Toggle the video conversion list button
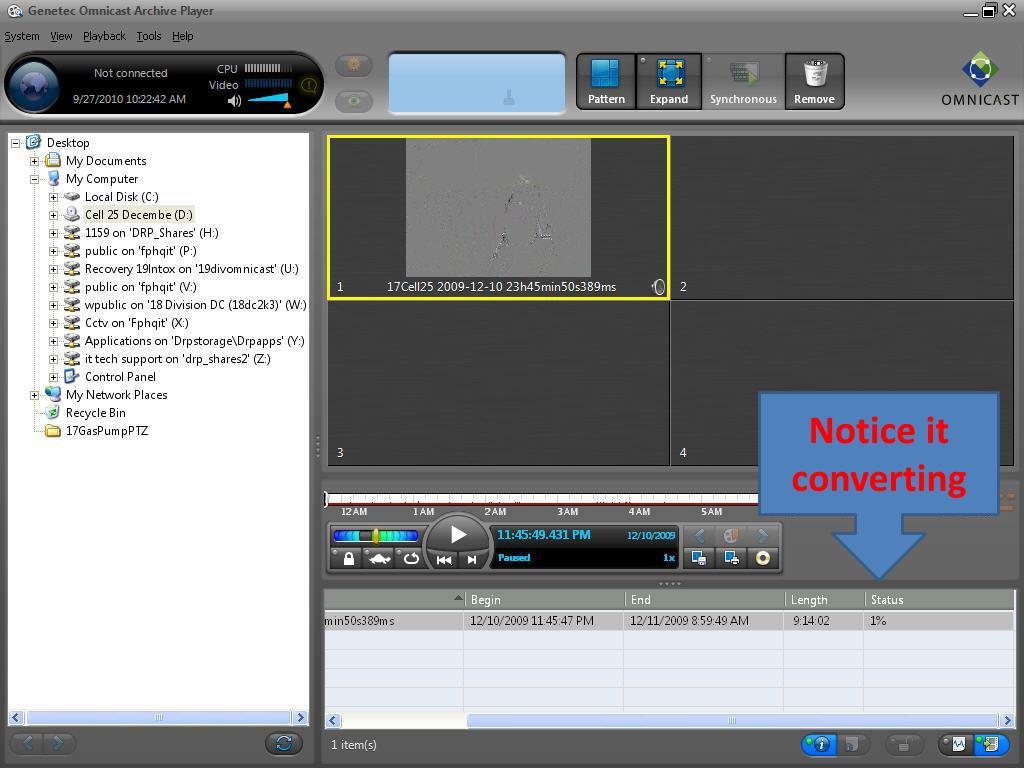 990,744
